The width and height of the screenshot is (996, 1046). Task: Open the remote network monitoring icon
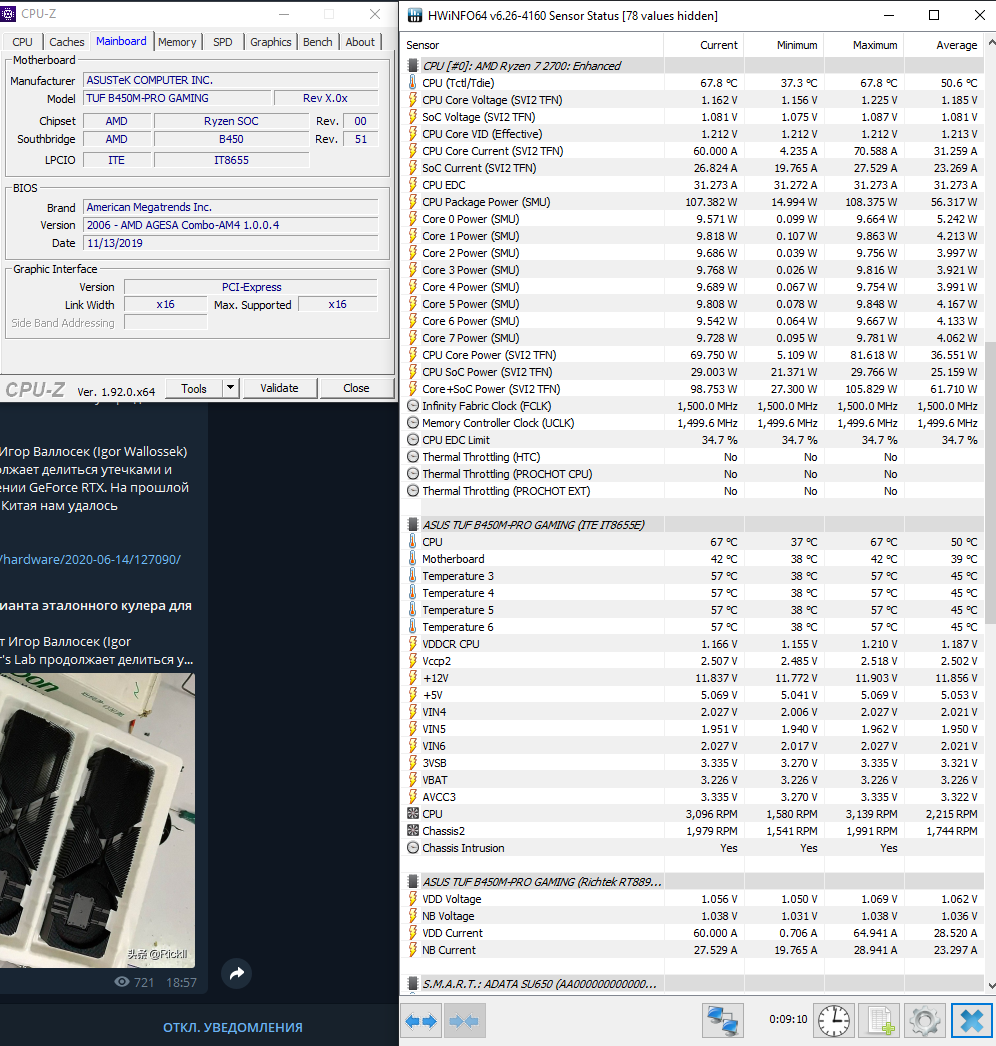click(722, 1021)
